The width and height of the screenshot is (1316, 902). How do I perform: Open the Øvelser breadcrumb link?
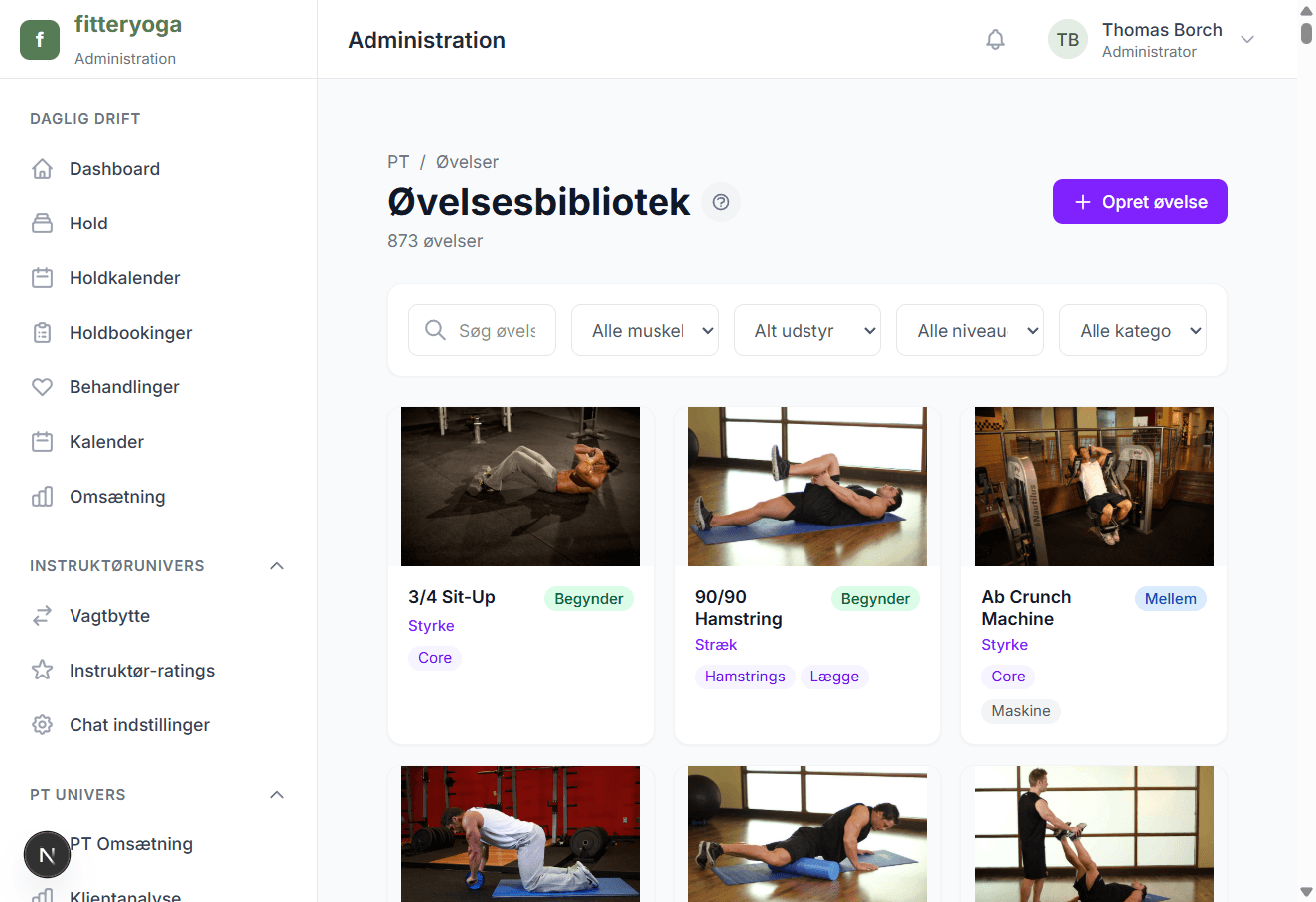(467, 161)
